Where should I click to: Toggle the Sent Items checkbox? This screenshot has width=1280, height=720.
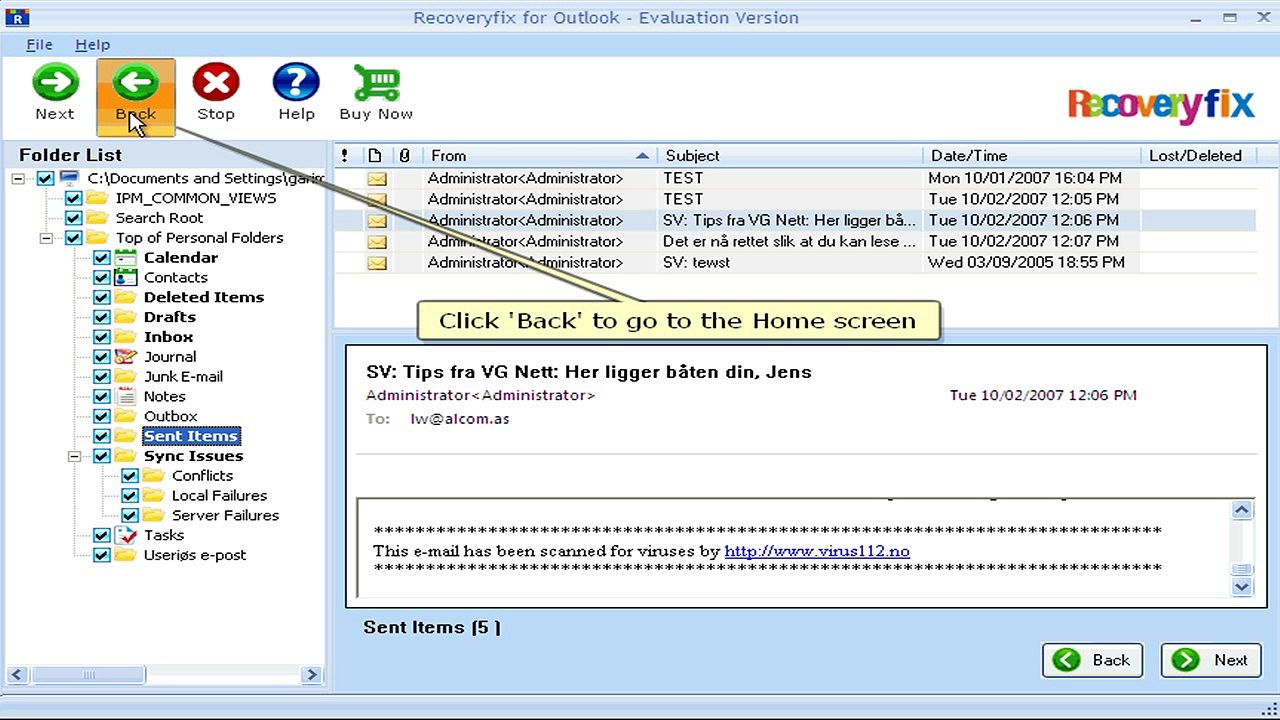(101, 436)
